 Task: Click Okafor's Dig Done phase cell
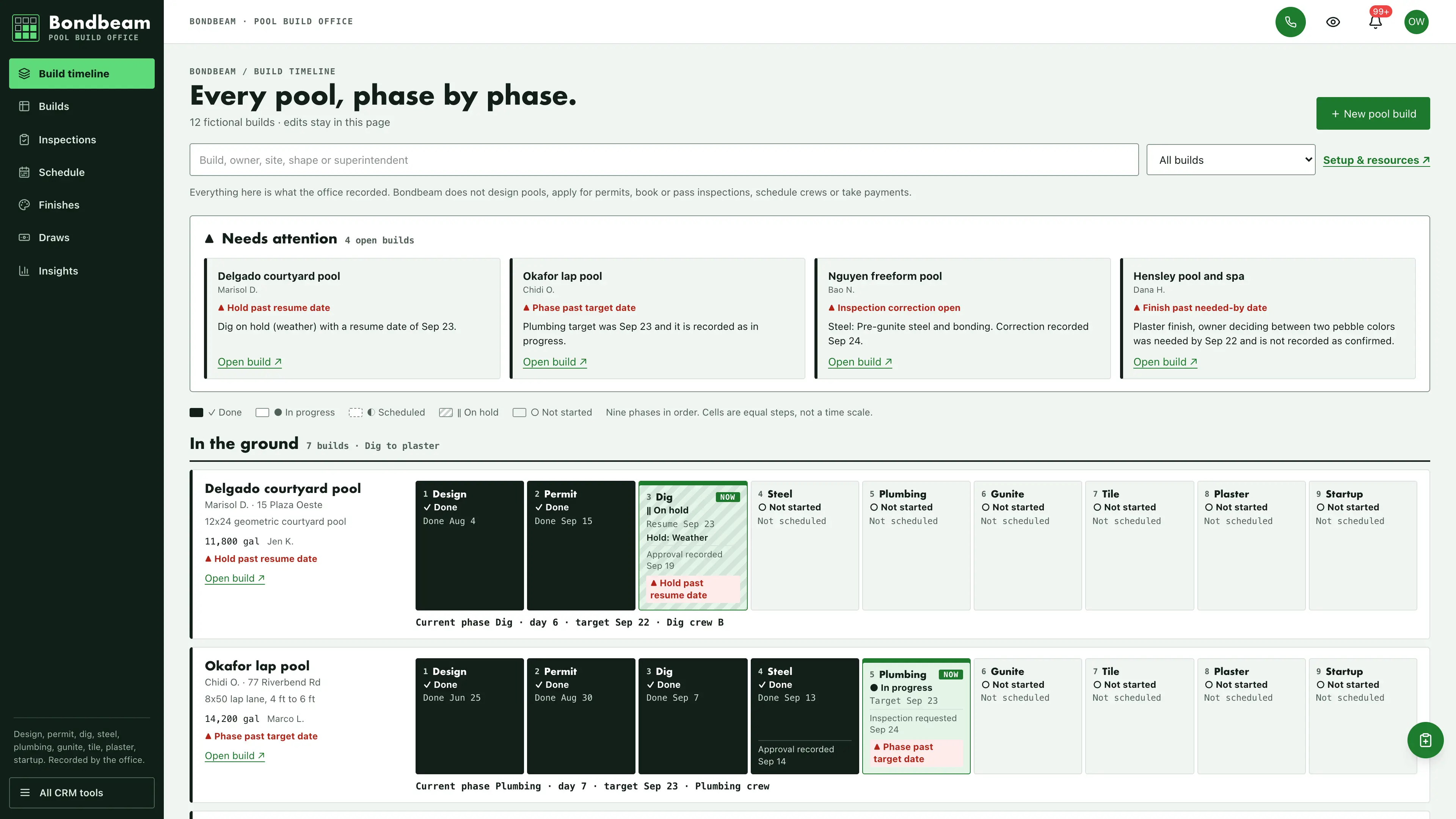tap(693, 716)
